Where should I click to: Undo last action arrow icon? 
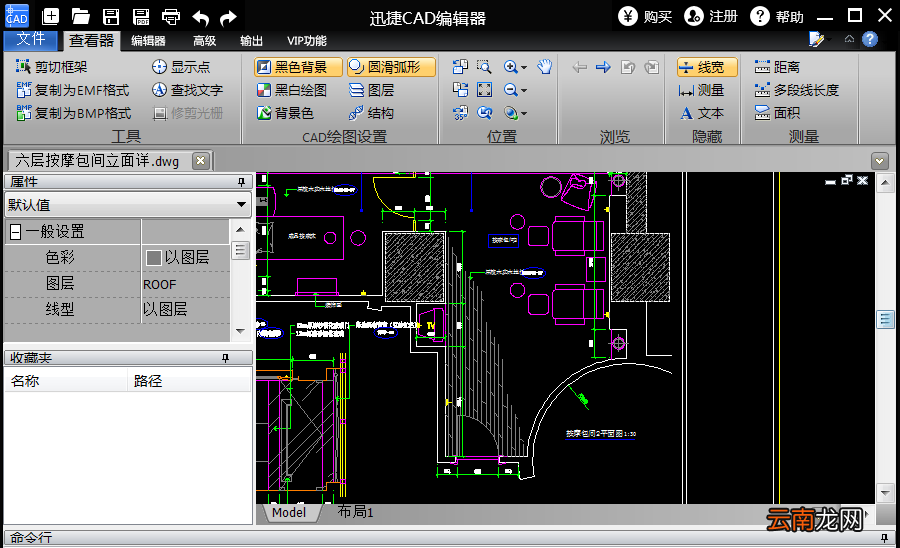(x=200, y=18)
